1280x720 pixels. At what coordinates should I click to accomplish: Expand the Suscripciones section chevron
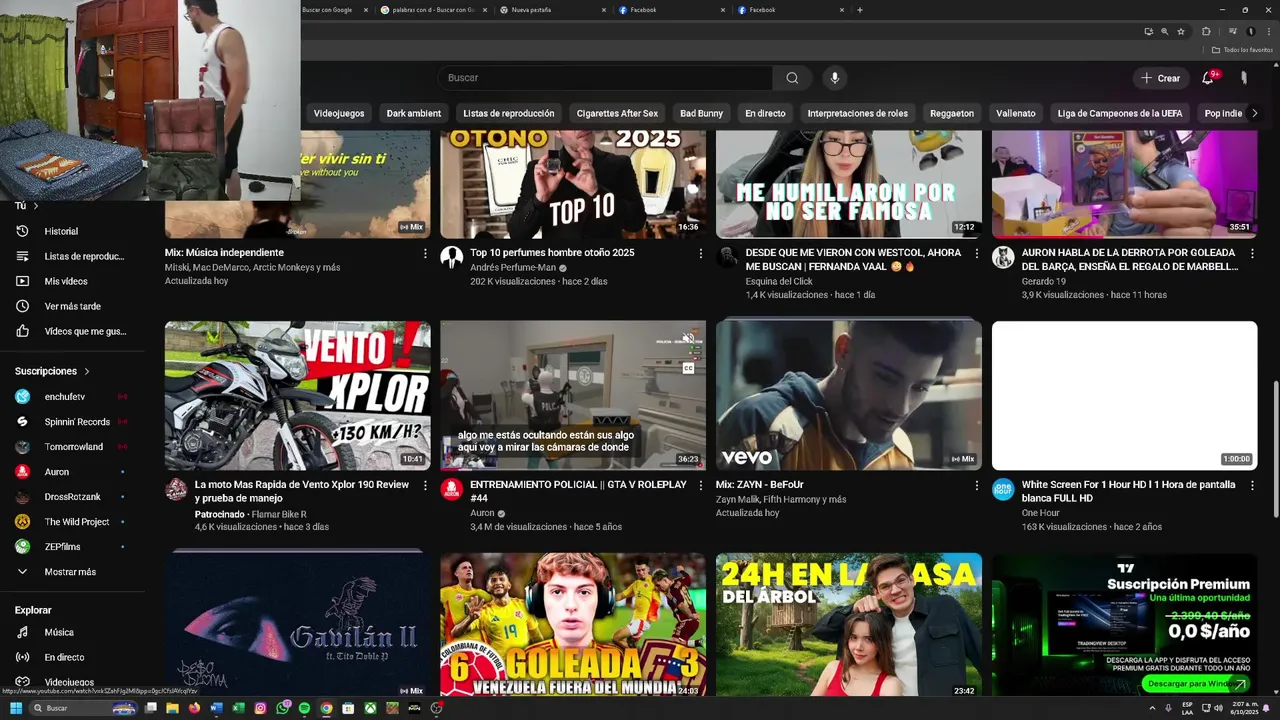tap(87, 371)
